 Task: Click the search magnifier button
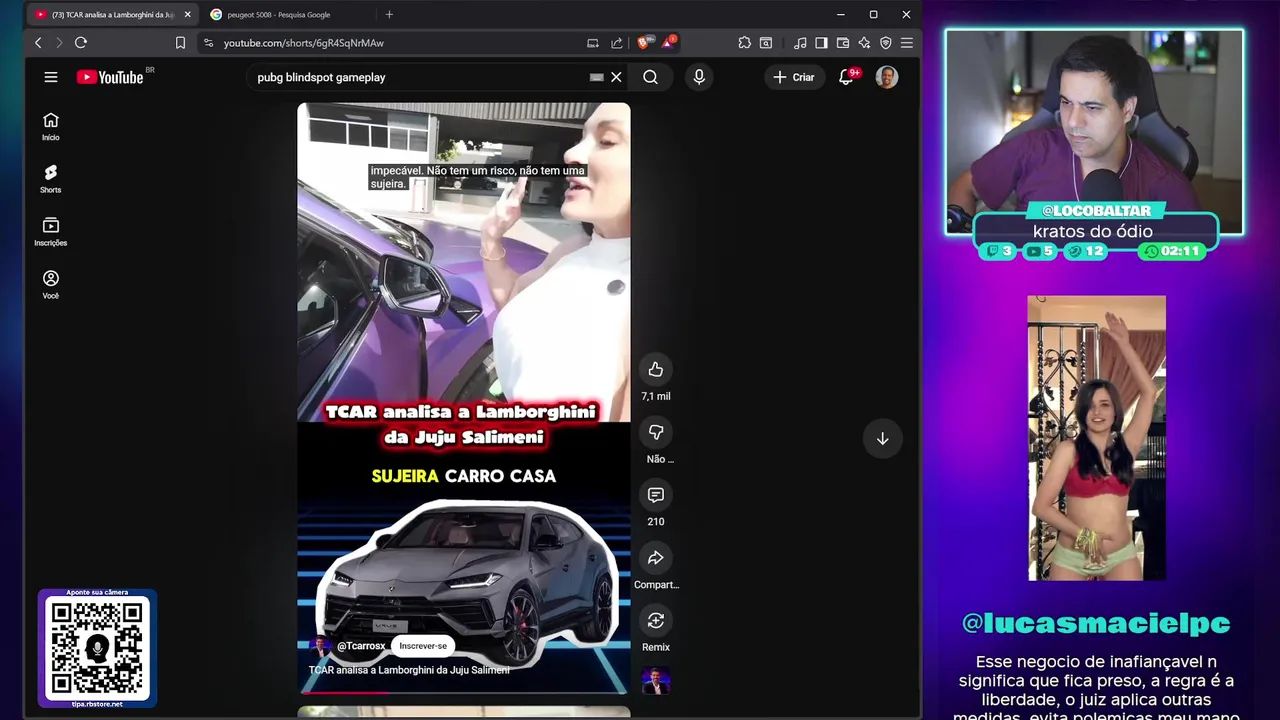tap(650, 77)
